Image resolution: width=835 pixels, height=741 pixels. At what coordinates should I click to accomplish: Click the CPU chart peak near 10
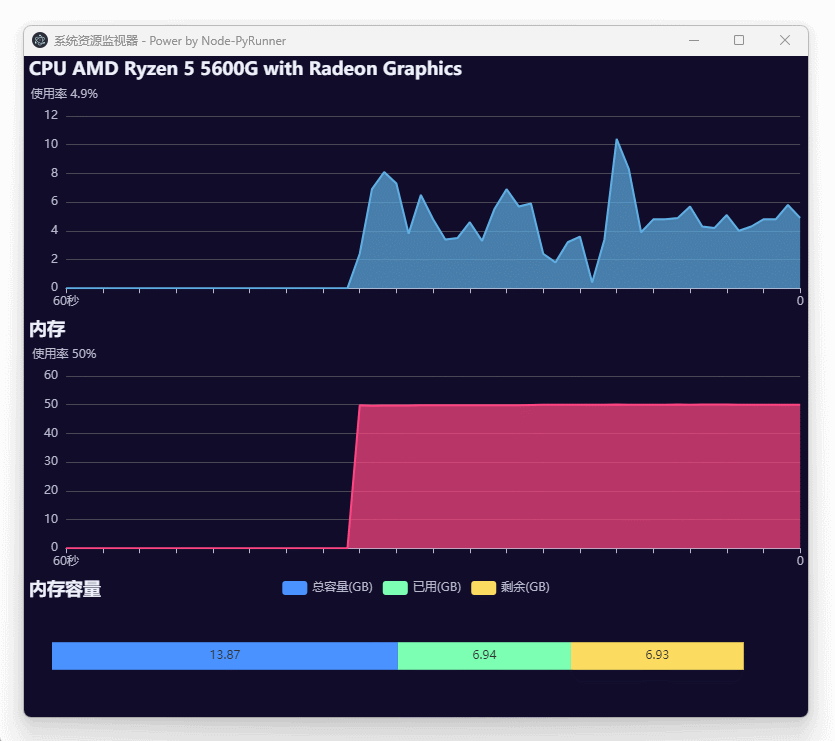[x=617, y=141]
